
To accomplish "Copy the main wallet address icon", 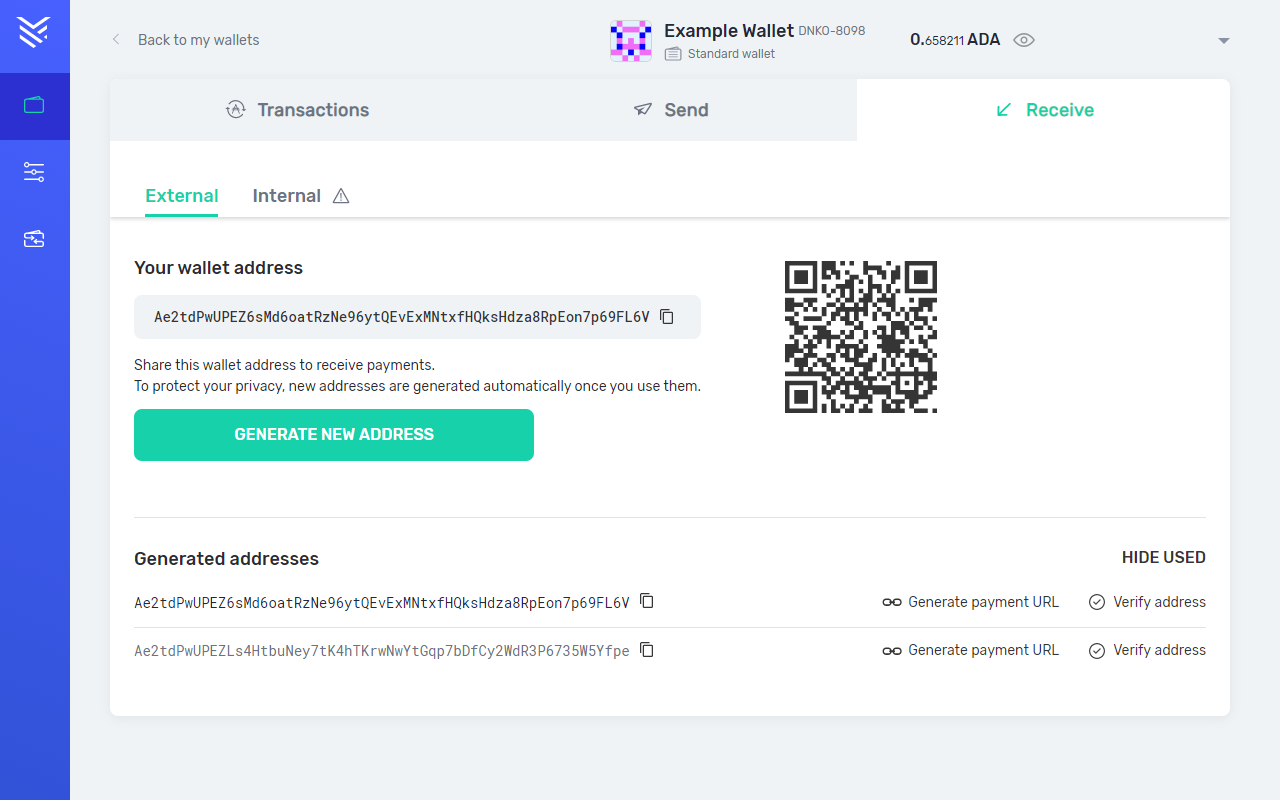I will 667,317.
